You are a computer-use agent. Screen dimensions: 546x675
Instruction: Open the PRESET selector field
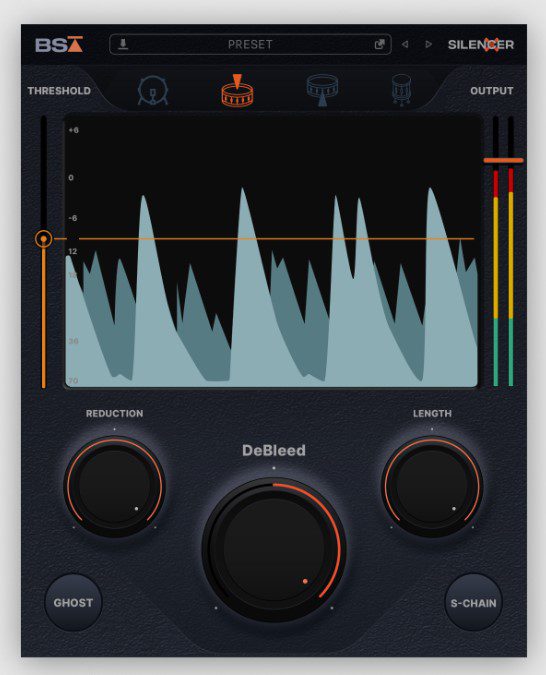(x=250, y=44)
